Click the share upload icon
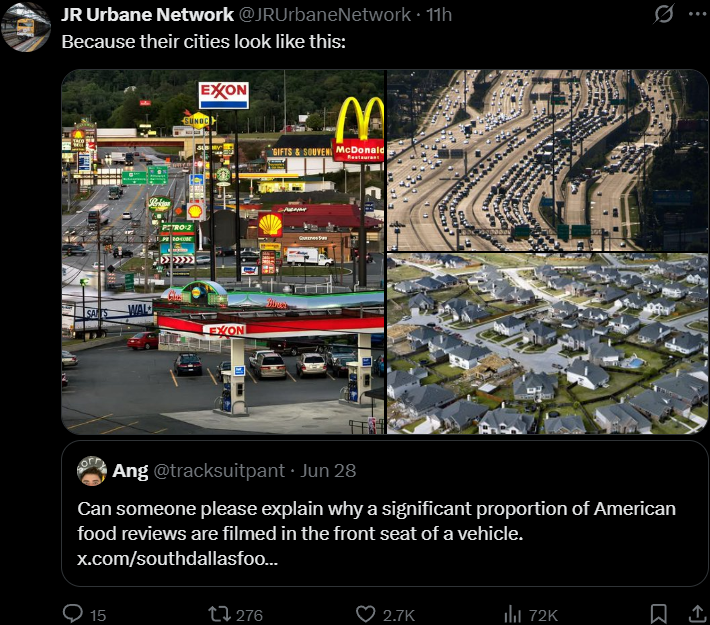710x625 pixels. (697, 614)
